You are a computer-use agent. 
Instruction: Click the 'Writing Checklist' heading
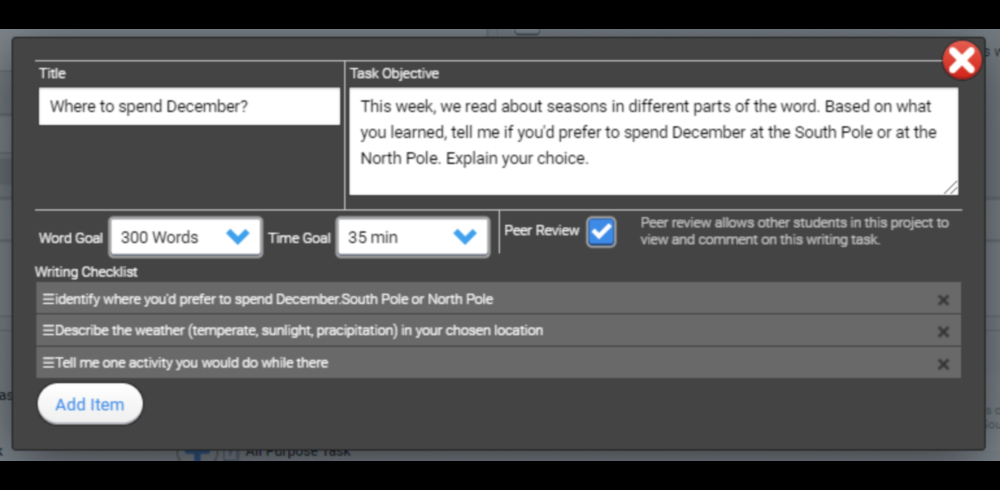86,272
